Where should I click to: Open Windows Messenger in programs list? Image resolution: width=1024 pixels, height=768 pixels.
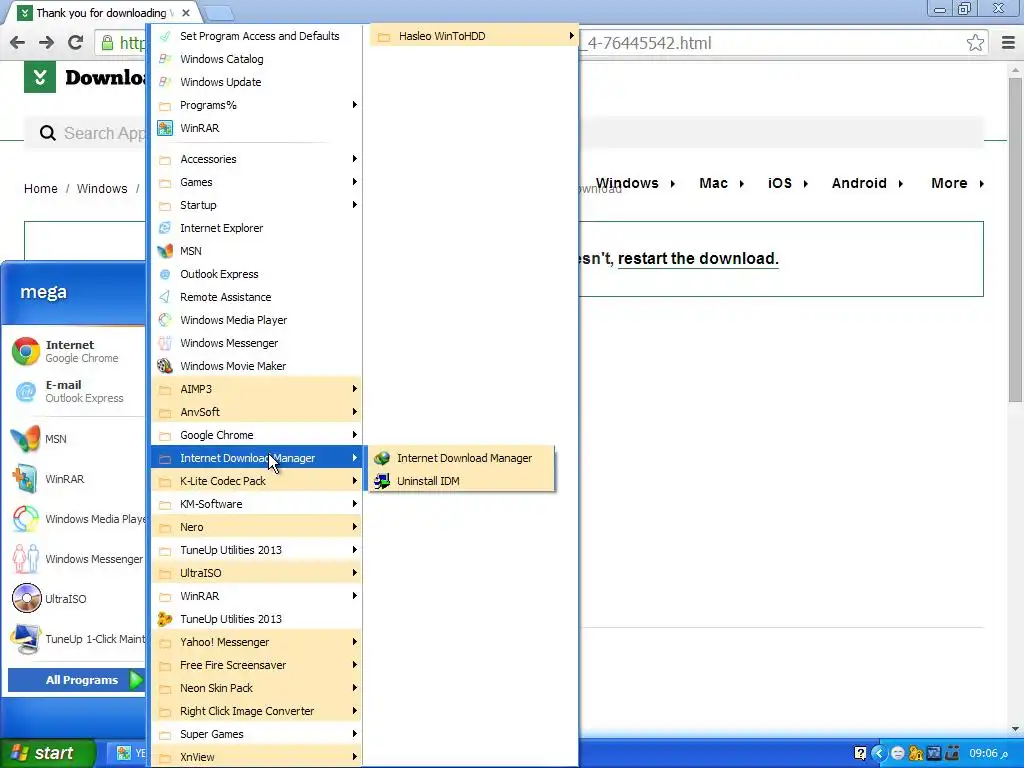[257, 343]
